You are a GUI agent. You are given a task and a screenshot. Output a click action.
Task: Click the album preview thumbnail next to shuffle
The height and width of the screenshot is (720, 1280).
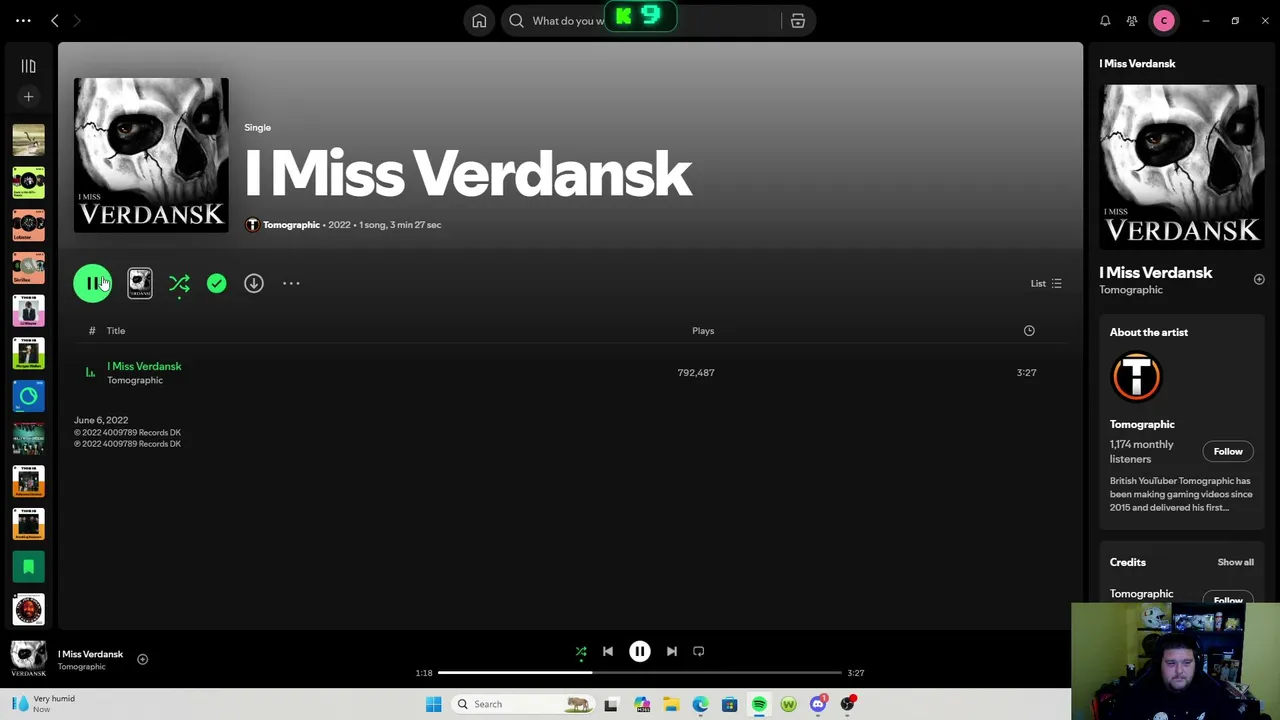pyautogui.click(x=140, y=283)
